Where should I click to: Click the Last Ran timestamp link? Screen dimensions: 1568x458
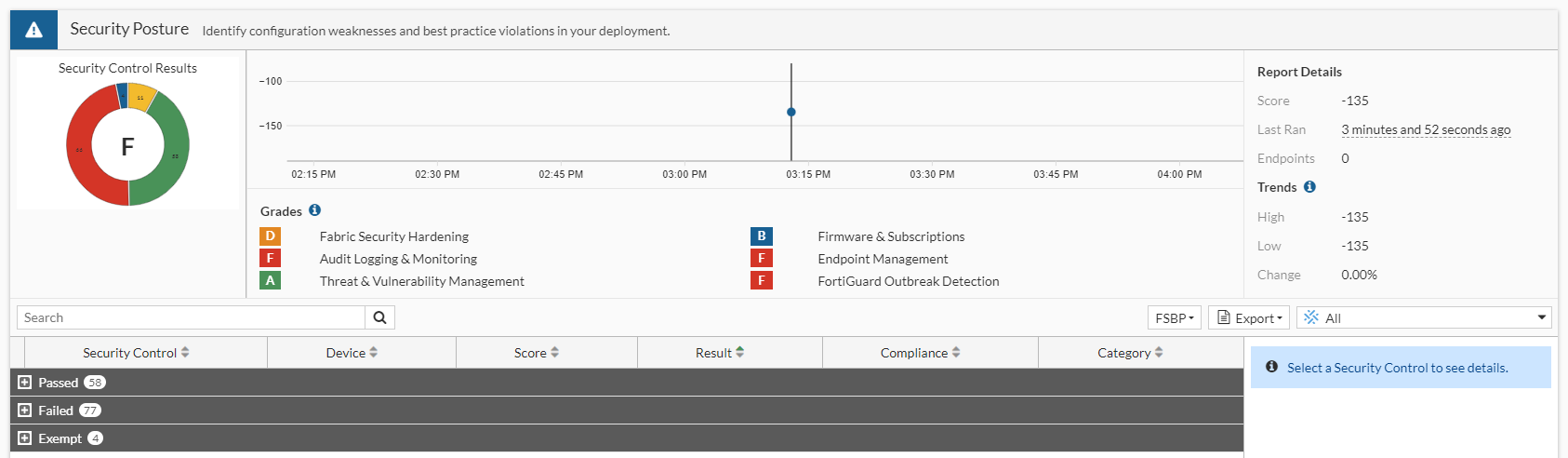point(1426,130)
